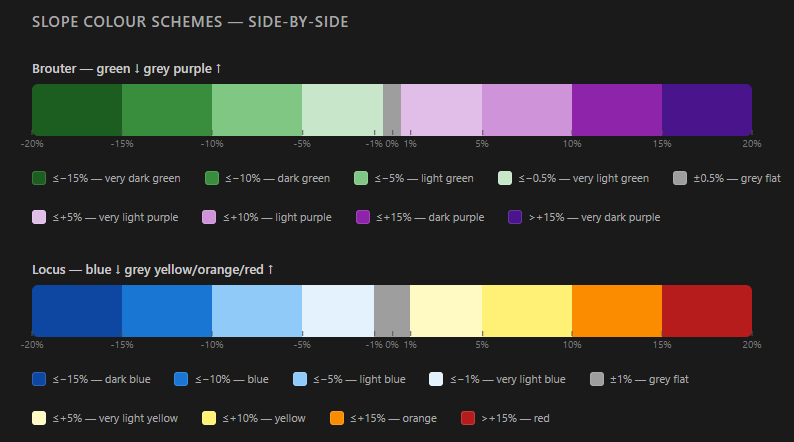Click the grey flat segment in Brouter bar
This screenshot has width=794, height=442.
[x=392, y=110]
